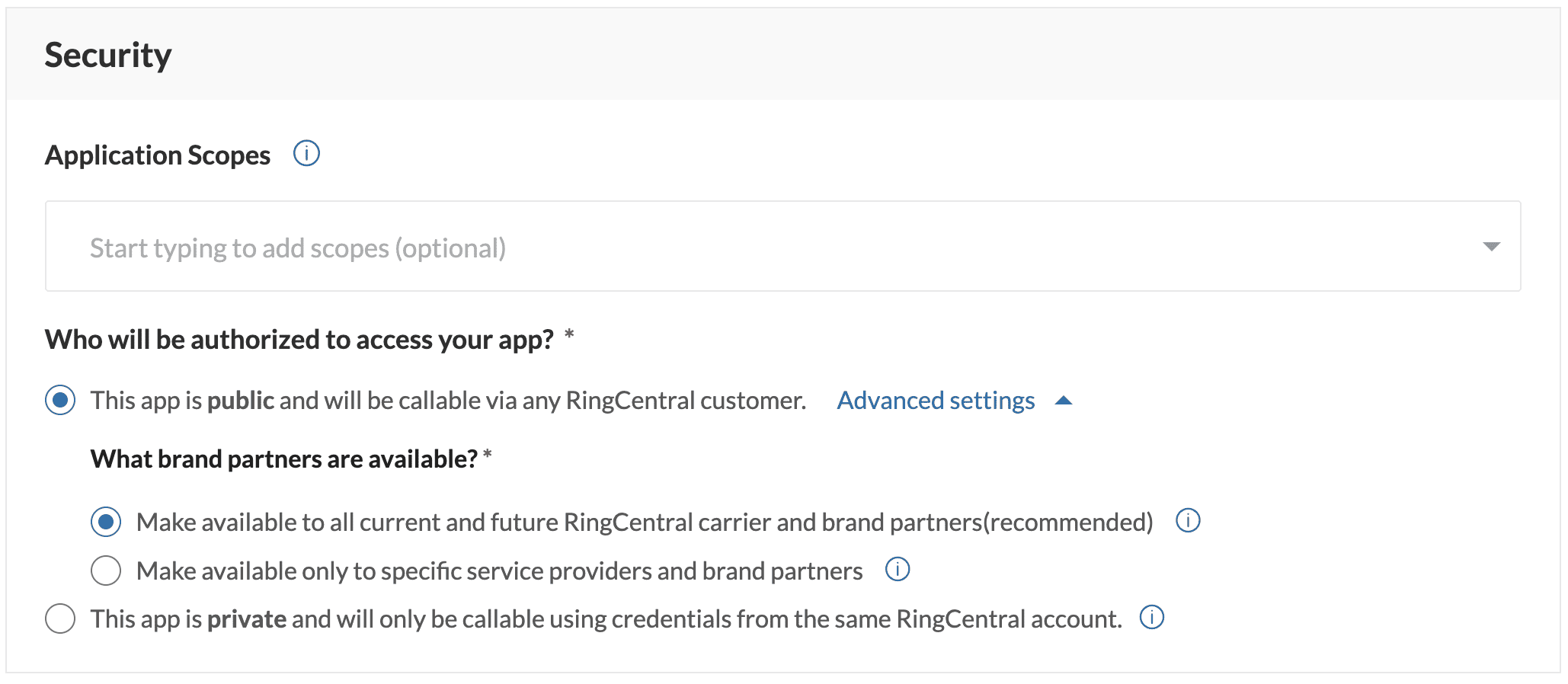Screen dimensions: 1568x684
Task: Click the 'This app is public' label text
Action: [x=448, y=401]
